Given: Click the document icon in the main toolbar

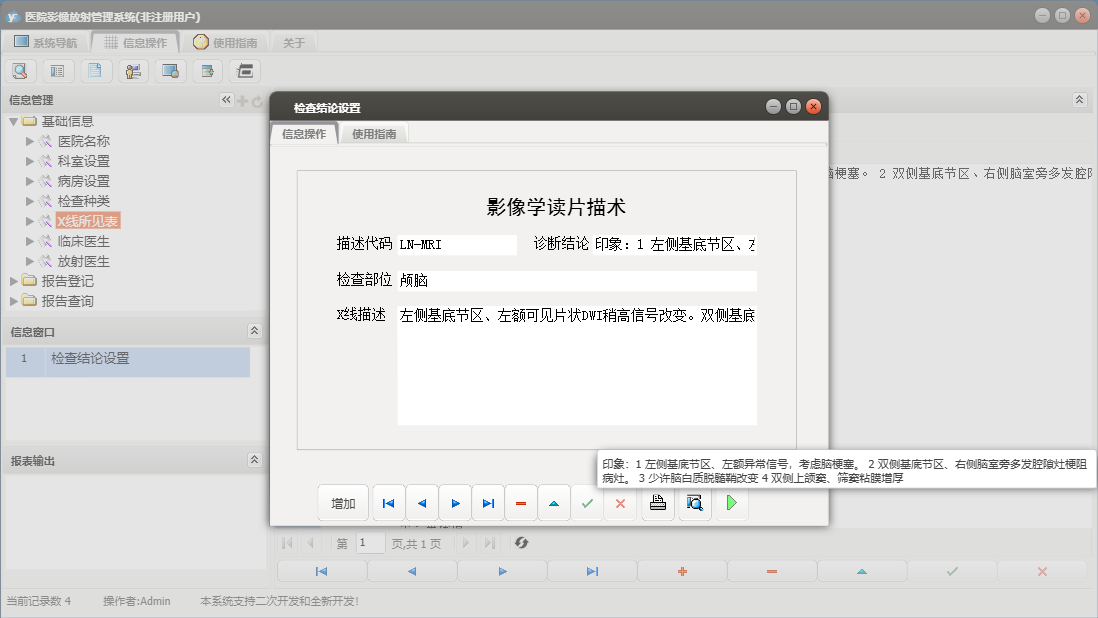Looking at the screenshot, I should [94, 71].
